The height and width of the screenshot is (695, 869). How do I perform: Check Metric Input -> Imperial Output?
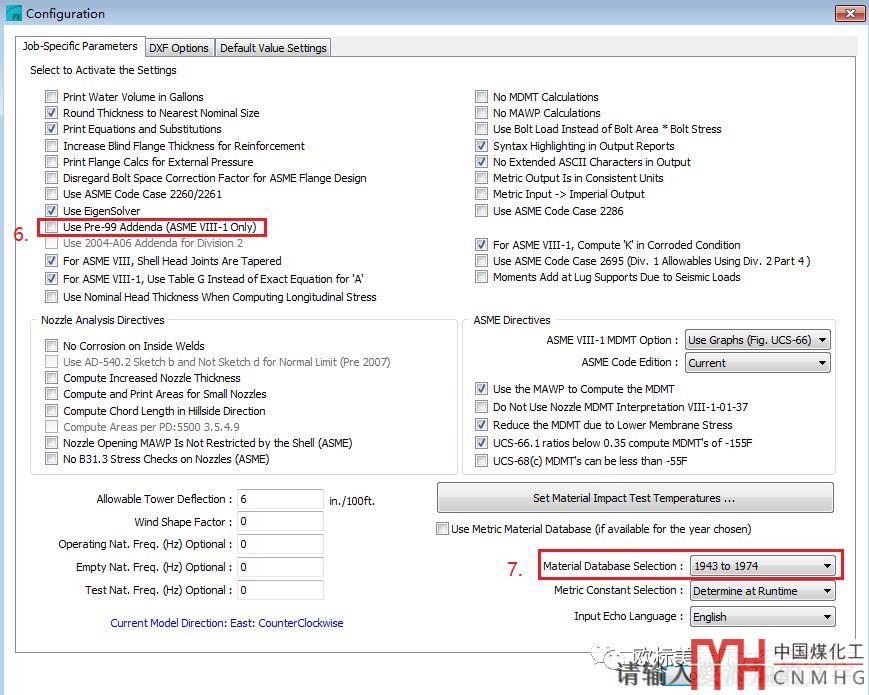pos(482,194)
